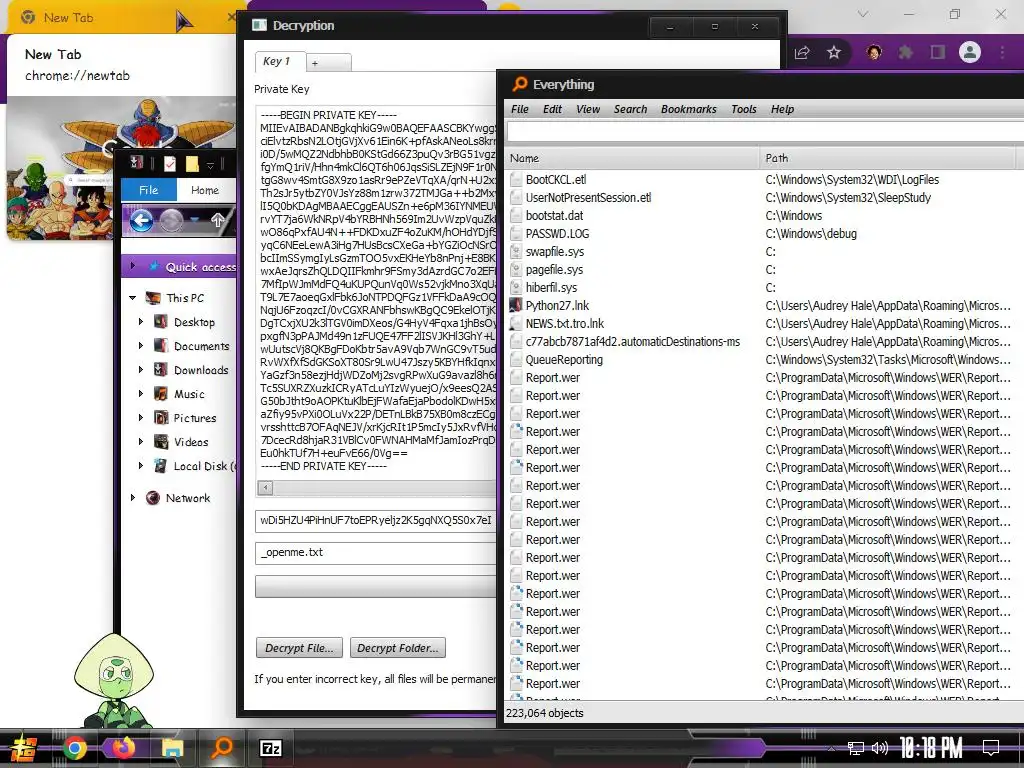
Task: Select BootCKCL.etl in results
Action: (556, 180)
